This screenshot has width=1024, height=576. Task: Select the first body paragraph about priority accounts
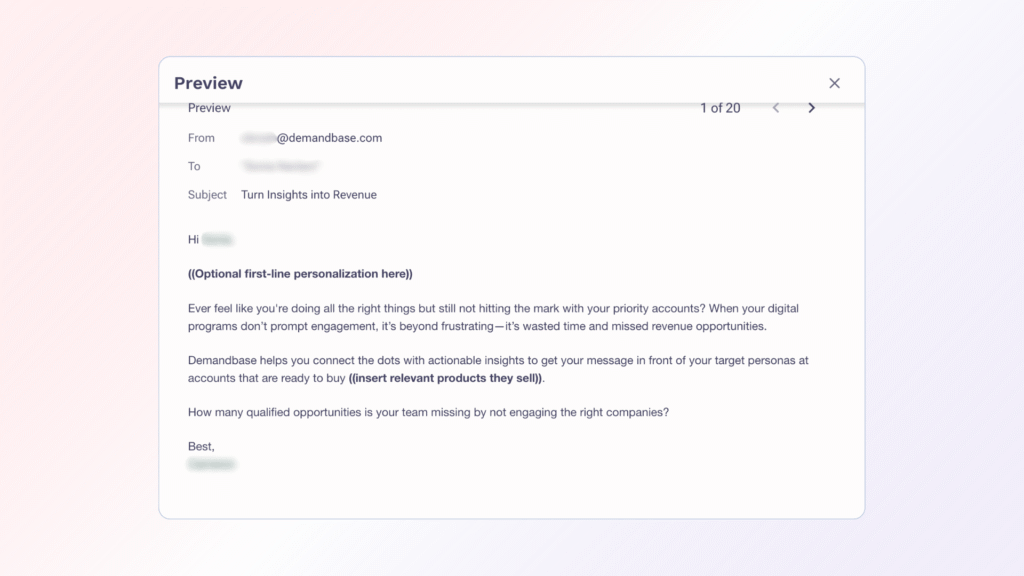click(x=492, y=317)
